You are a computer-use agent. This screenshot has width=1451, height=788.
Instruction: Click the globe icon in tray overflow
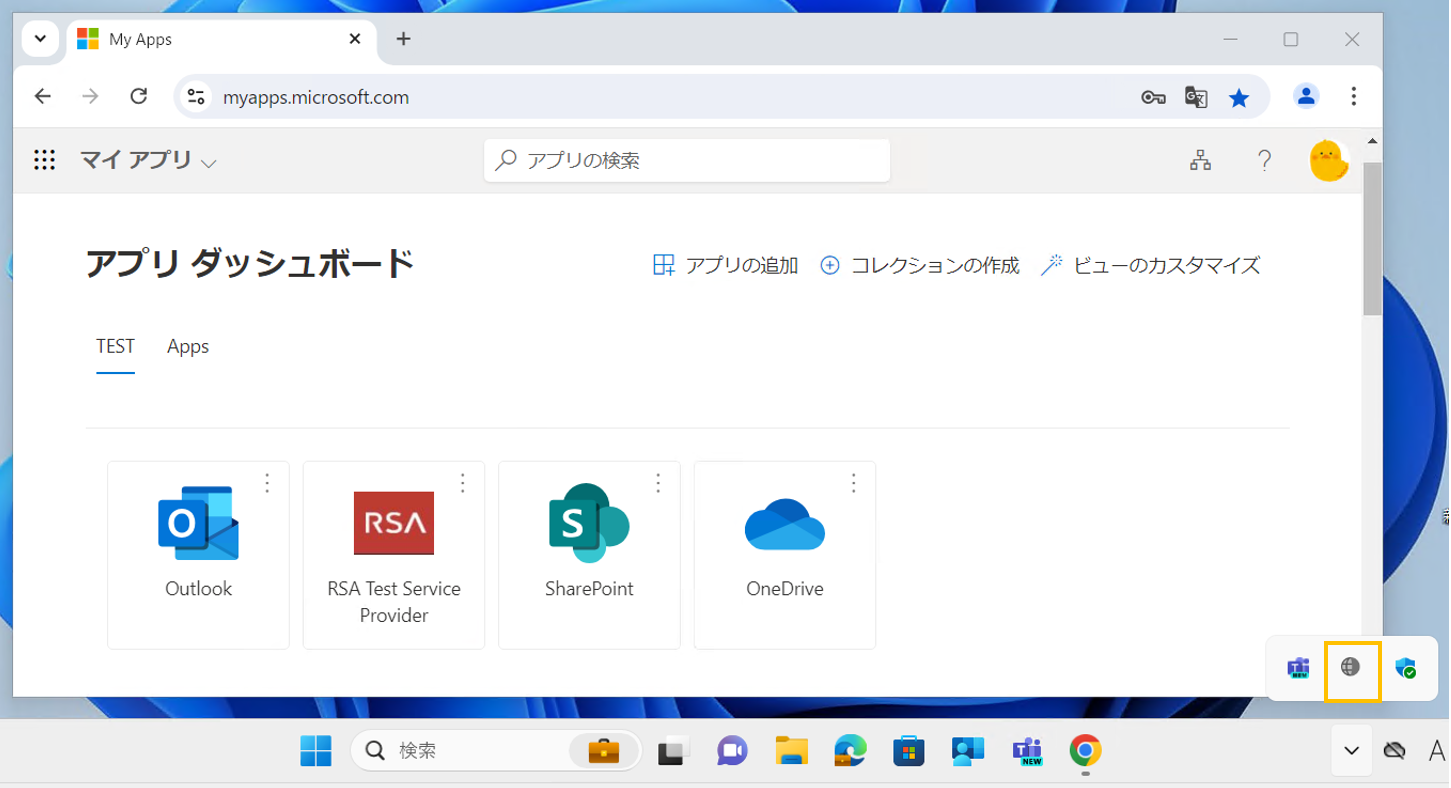click(1351, 667)
